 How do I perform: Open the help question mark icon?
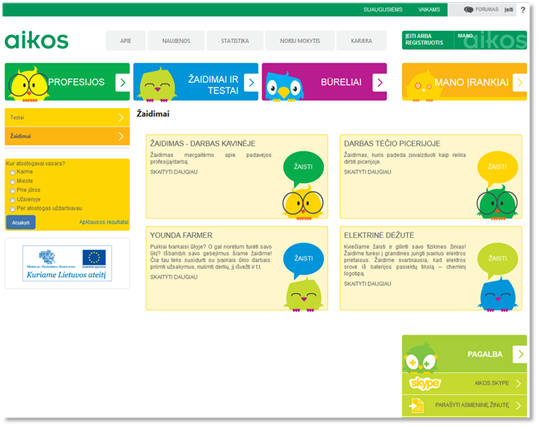(x=523, y=10)
